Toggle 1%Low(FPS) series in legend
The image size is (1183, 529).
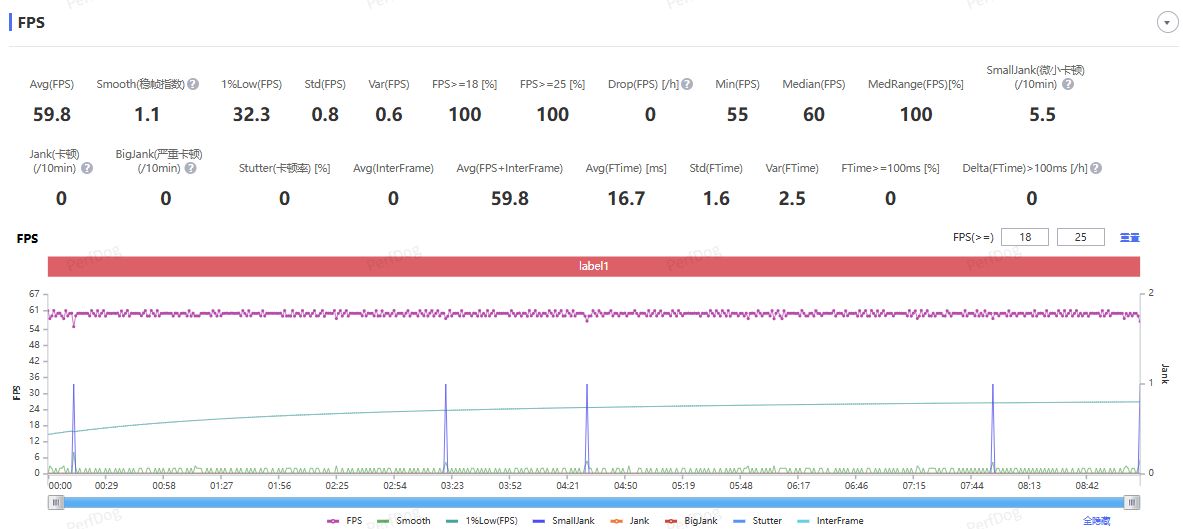point(481,521)
